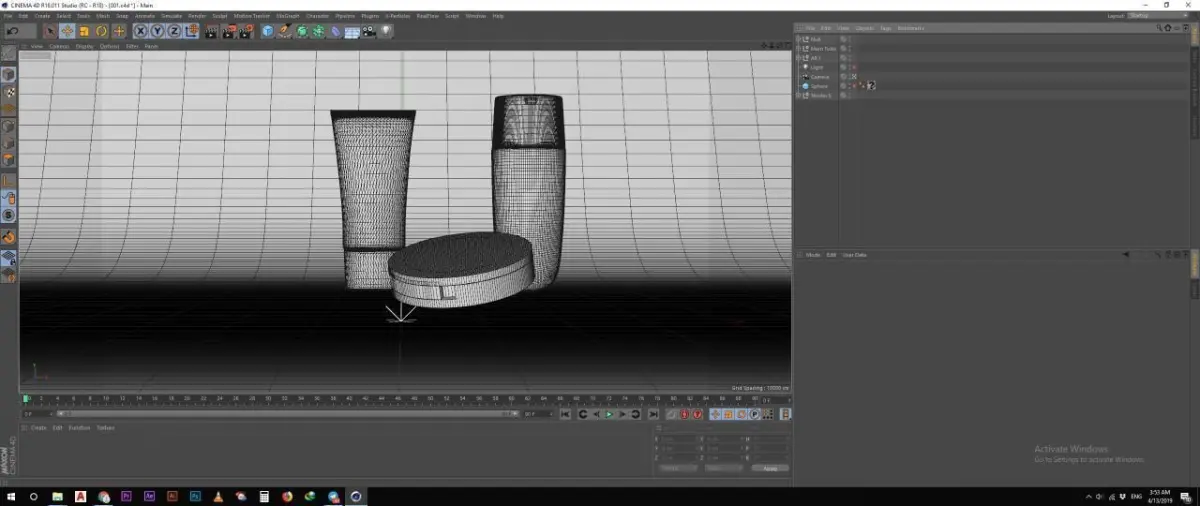Viewport: 1200px width, 506px height.
Task: Open Edit Render Settings icon
Action: click(246, 32)
